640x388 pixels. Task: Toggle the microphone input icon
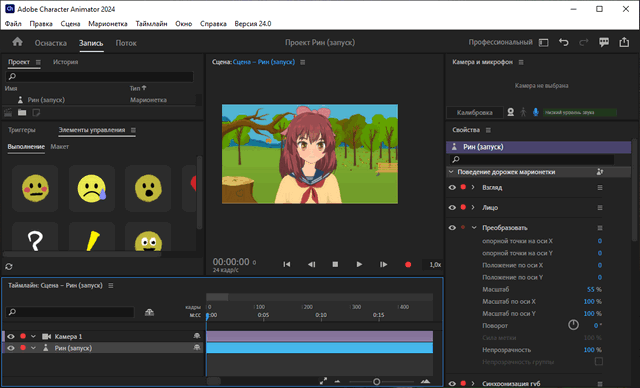pyautogui.click(x=536, y=112)
